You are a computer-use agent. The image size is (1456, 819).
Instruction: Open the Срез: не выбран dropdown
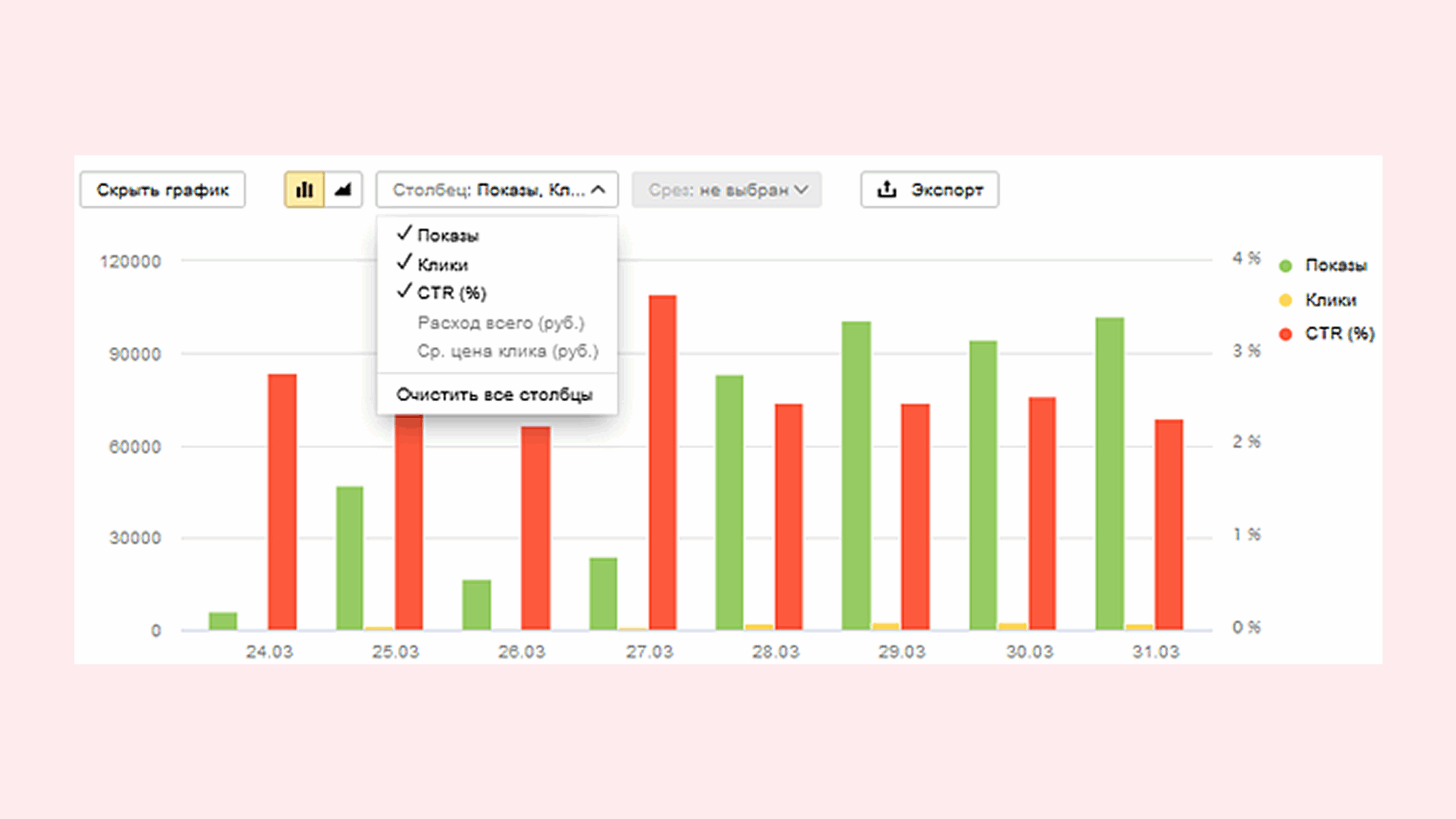click(x=726, y=189)
